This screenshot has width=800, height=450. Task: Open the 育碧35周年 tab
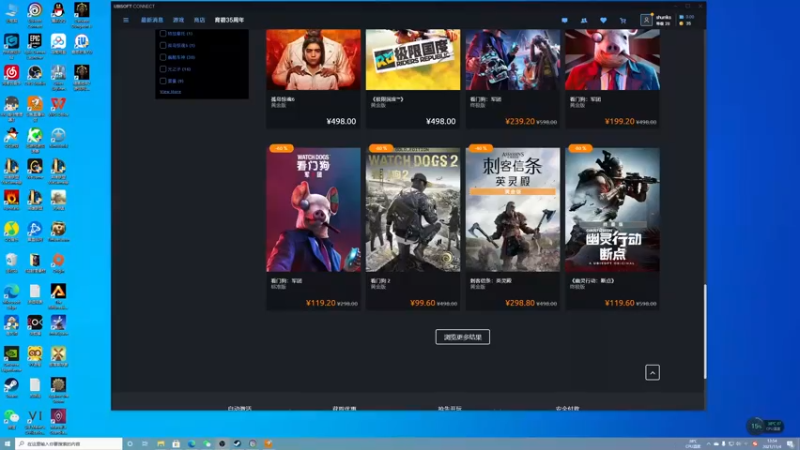(229, 20)
